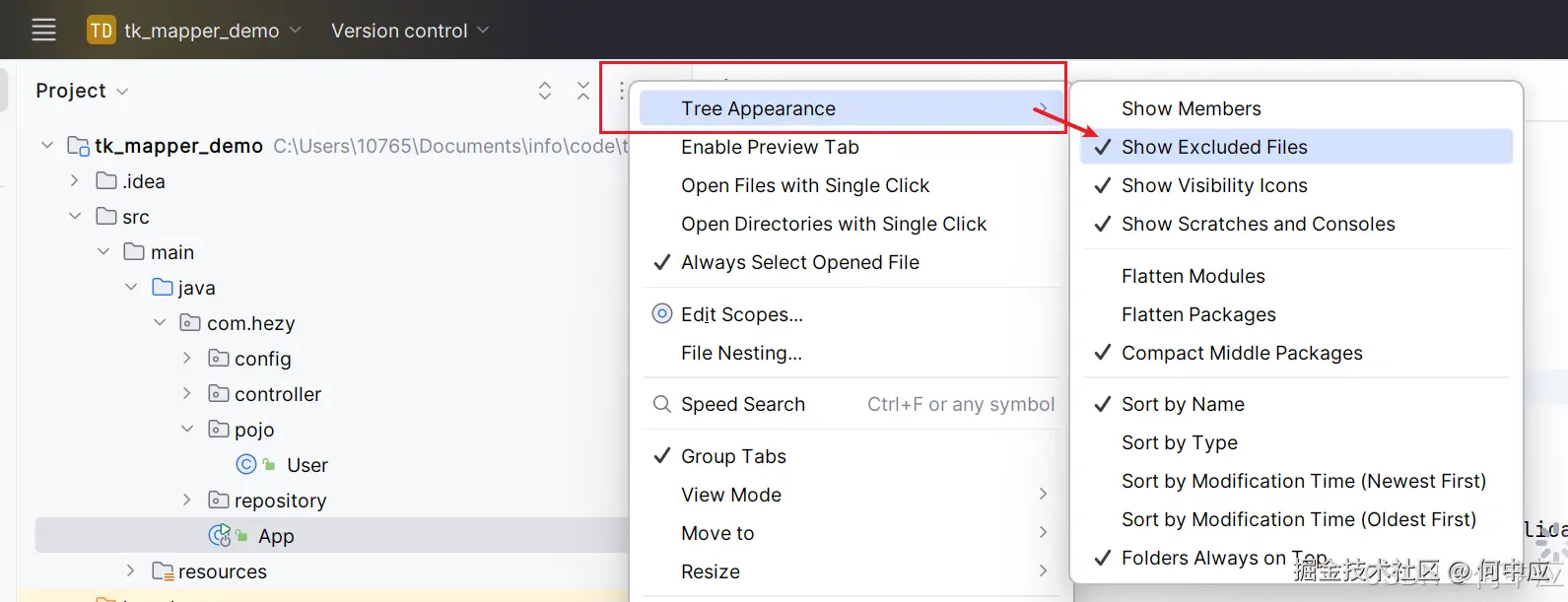Select the java source root folder icon
Image resolution: width=1568 pixels, height=602 pixels.
click(x=163, y=288)
